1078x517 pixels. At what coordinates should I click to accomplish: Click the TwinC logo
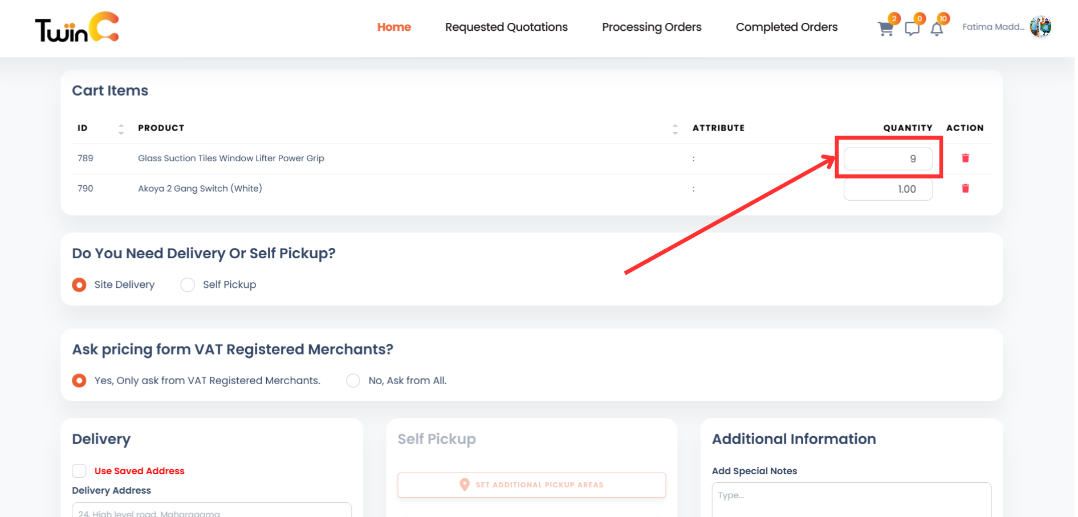(77, 28)
